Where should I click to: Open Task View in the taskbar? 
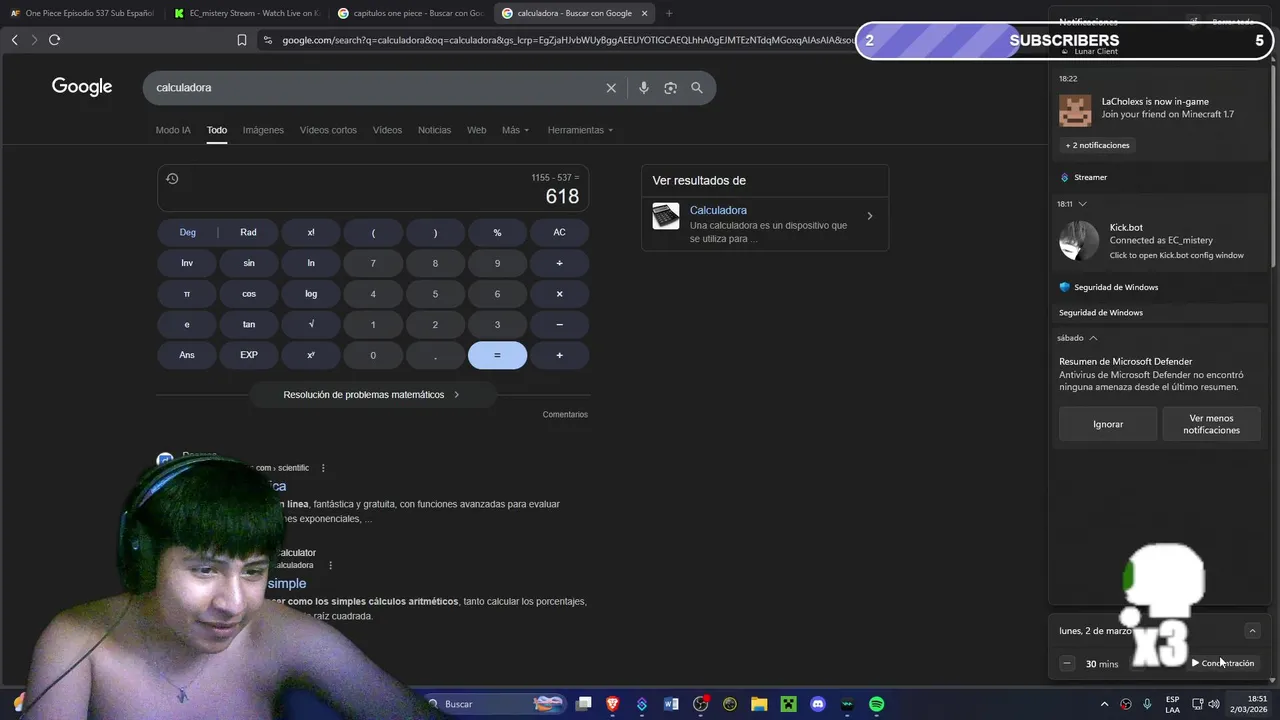pos(584,704)
